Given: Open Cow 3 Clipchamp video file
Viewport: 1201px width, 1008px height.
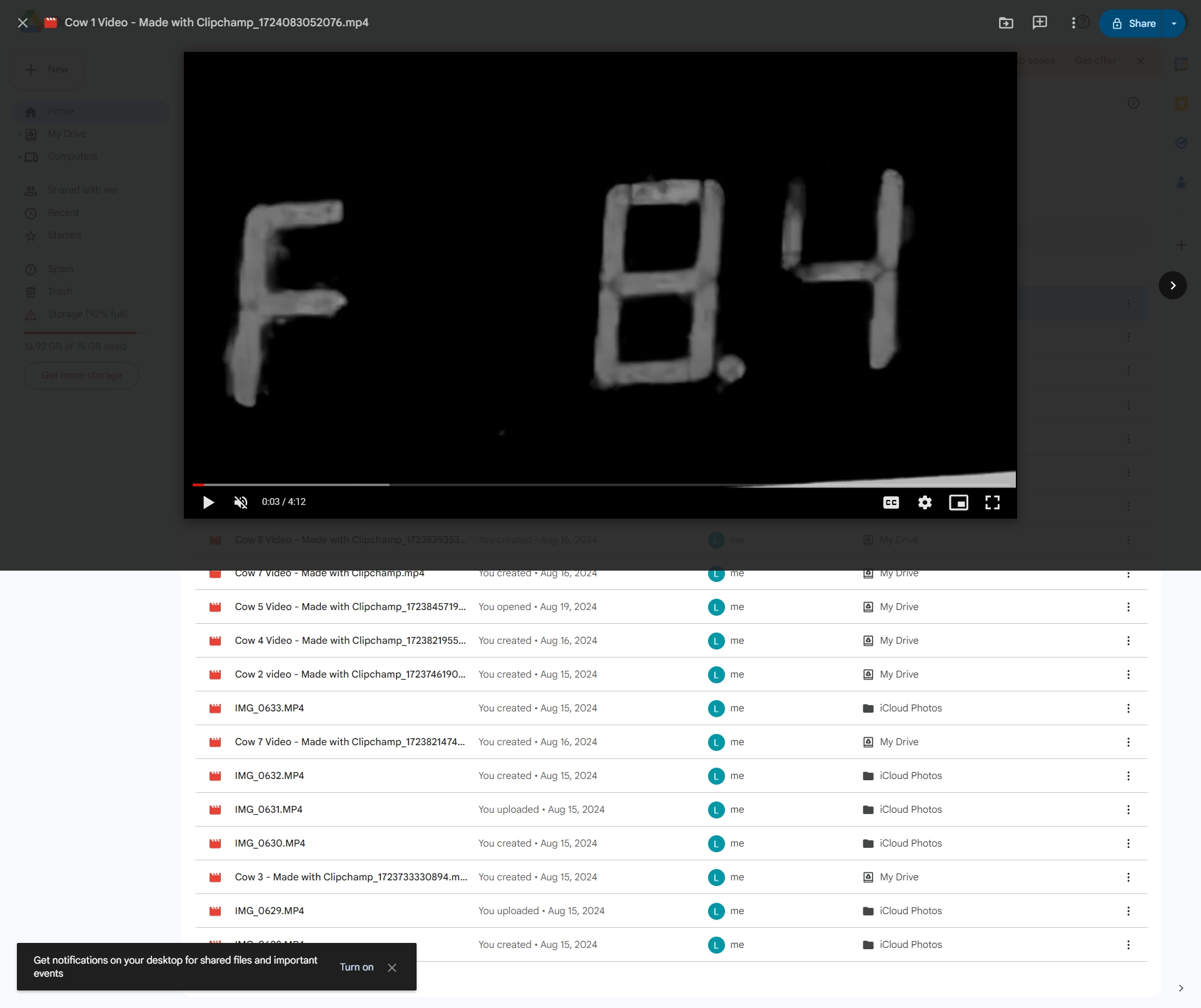Looking at the screenshot, I should (671, 877).
